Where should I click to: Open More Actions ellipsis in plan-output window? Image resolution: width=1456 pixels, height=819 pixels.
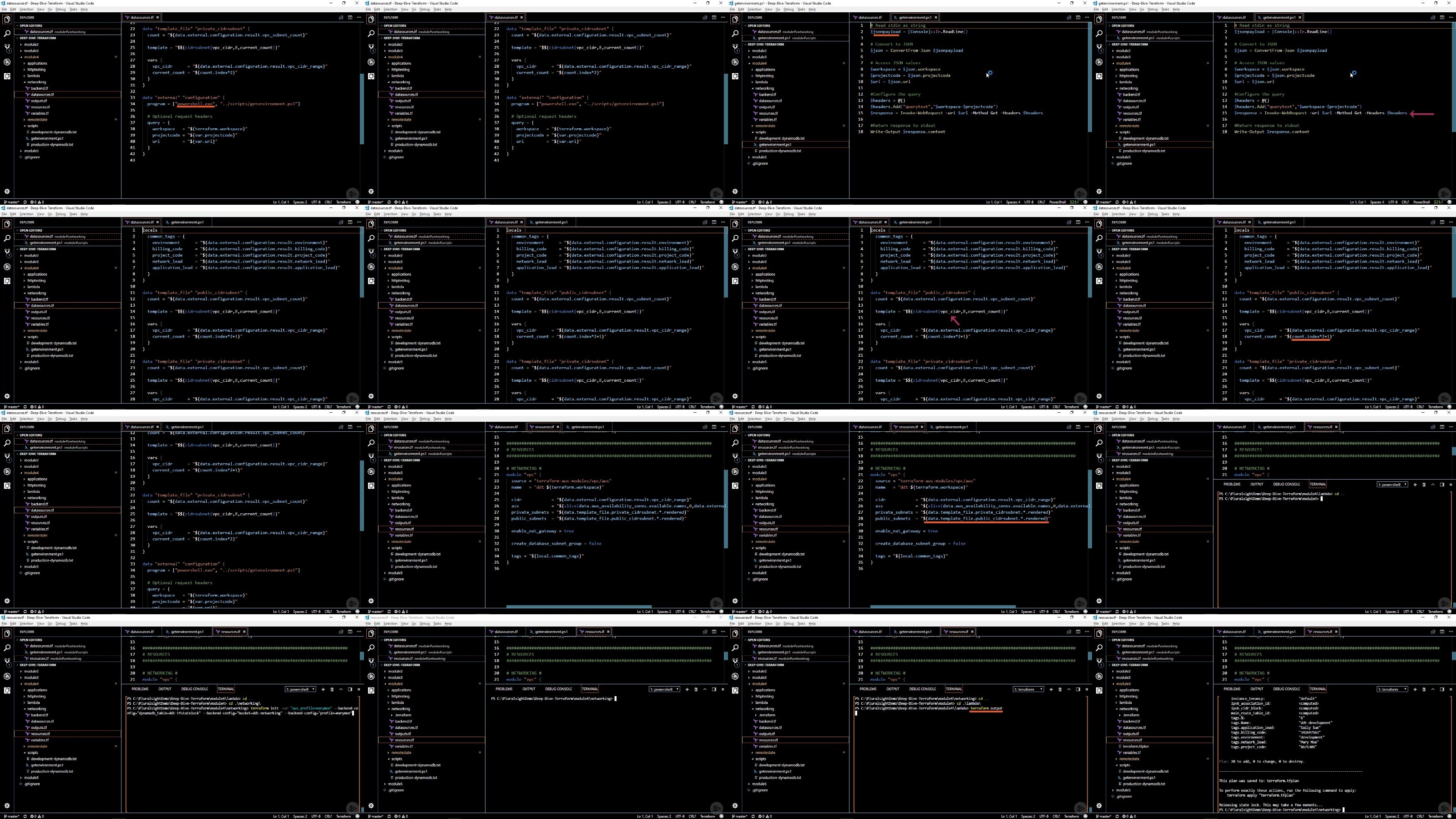pyautogui.click(x=1451, y=632)
